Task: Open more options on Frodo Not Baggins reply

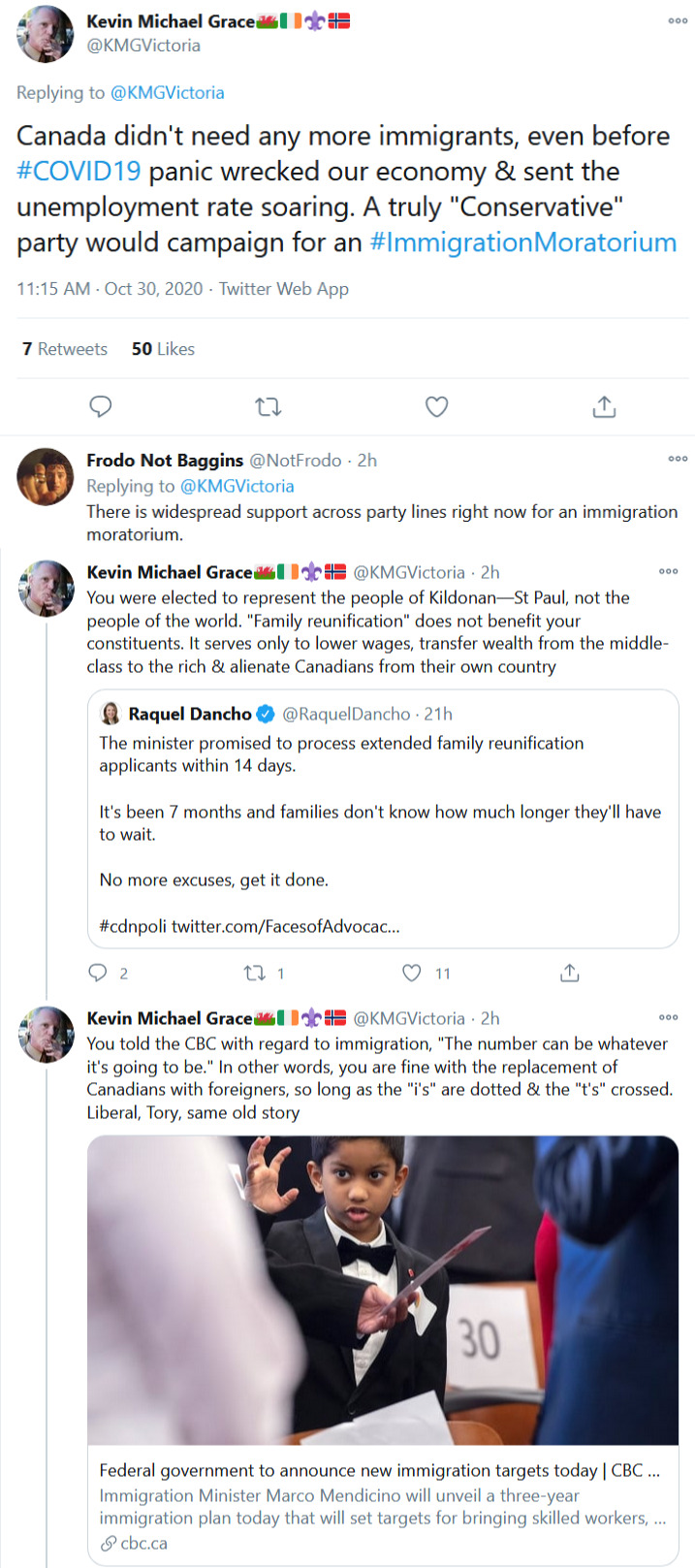Action: (x=678, y=459)
